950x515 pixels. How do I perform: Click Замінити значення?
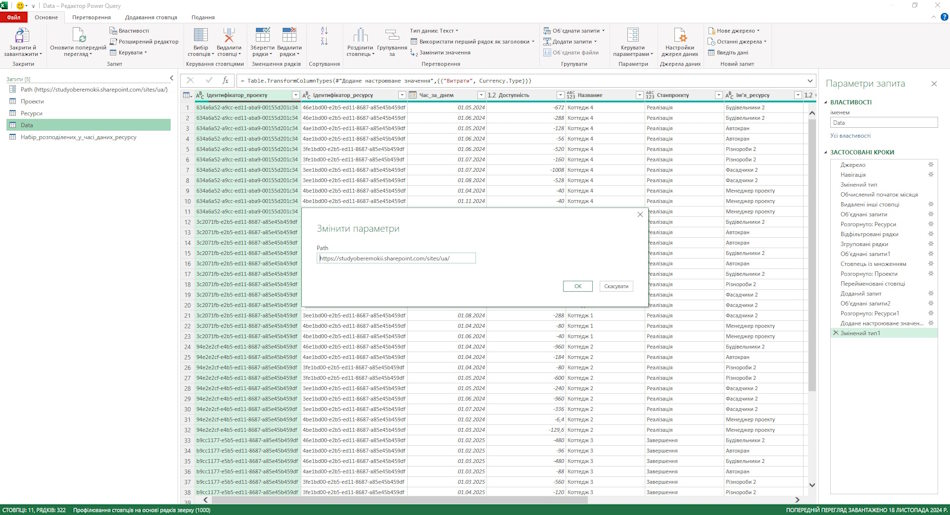coord(440,53)
